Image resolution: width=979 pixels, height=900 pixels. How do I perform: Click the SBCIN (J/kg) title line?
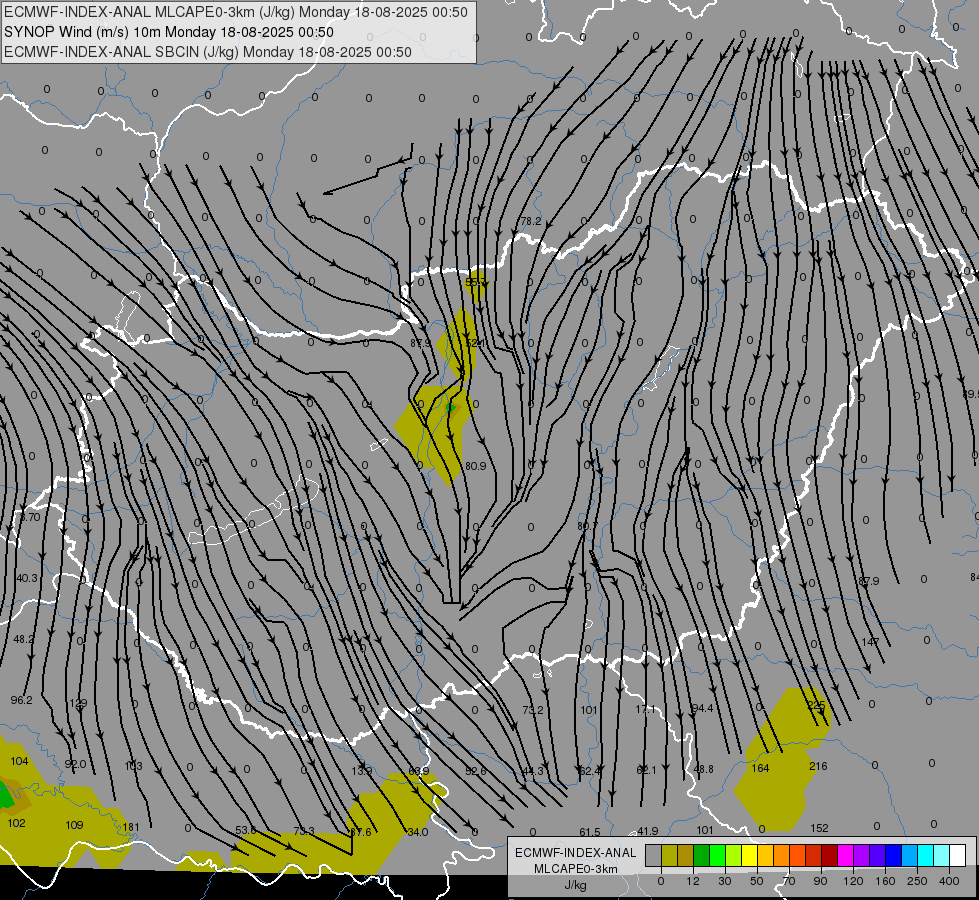208,52
